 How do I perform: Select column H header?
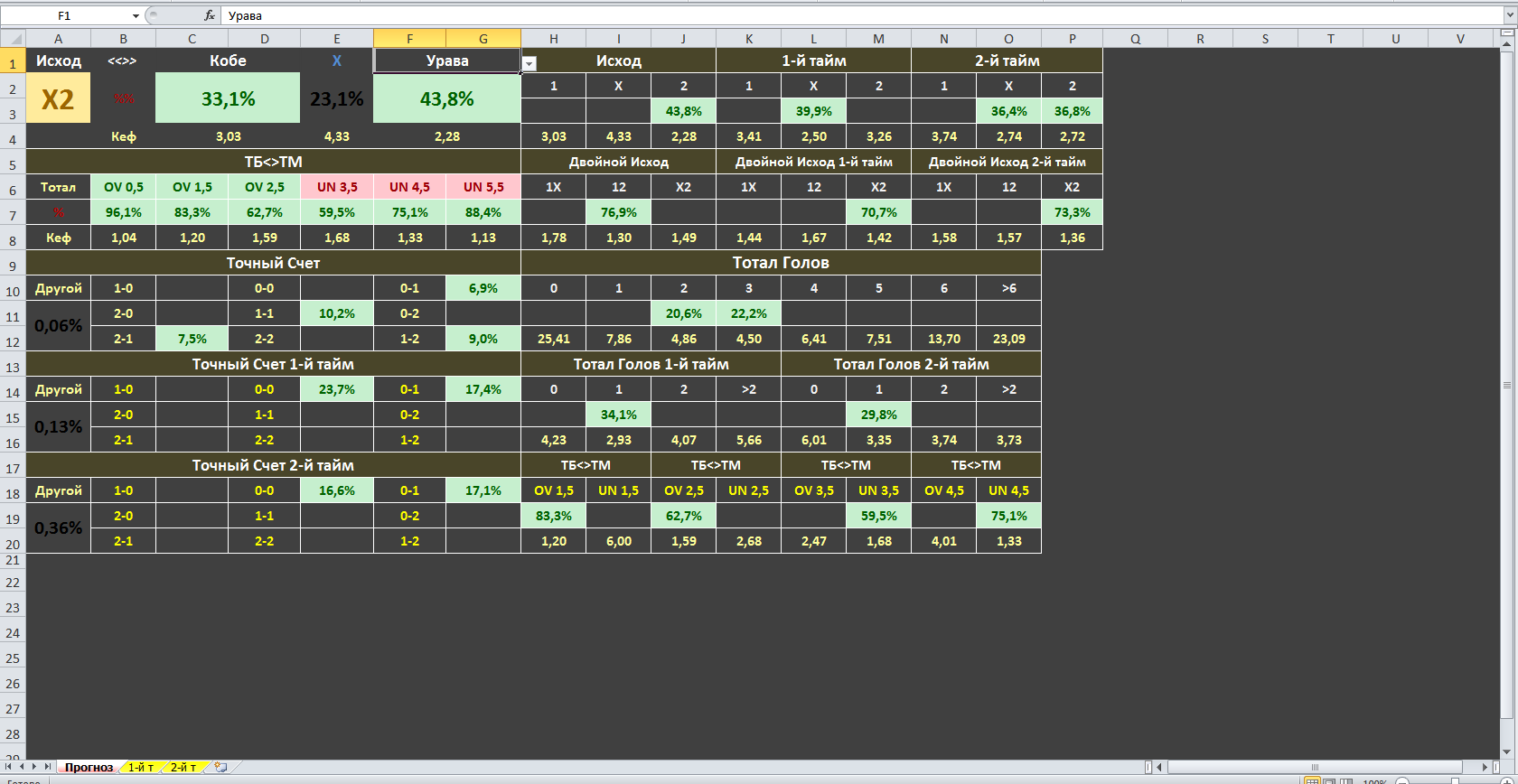pos(554,38)
